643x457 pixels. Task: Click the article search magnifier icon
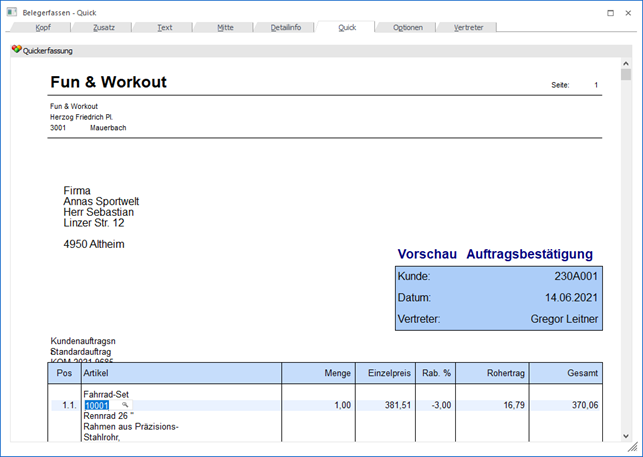coord(125,405)
